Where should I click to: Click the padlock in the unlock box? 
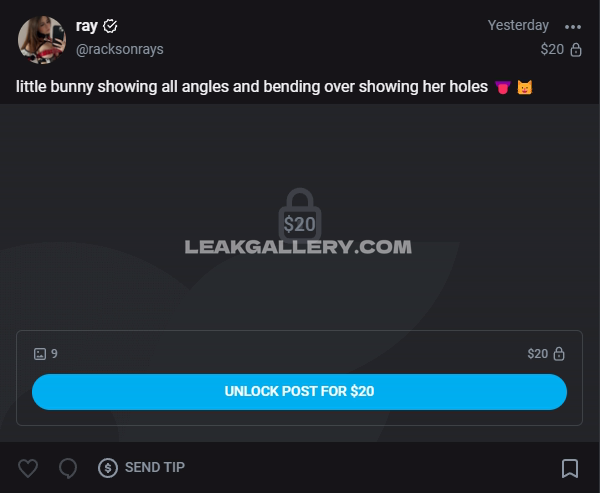pyautogui.click(x=559, y=354)
